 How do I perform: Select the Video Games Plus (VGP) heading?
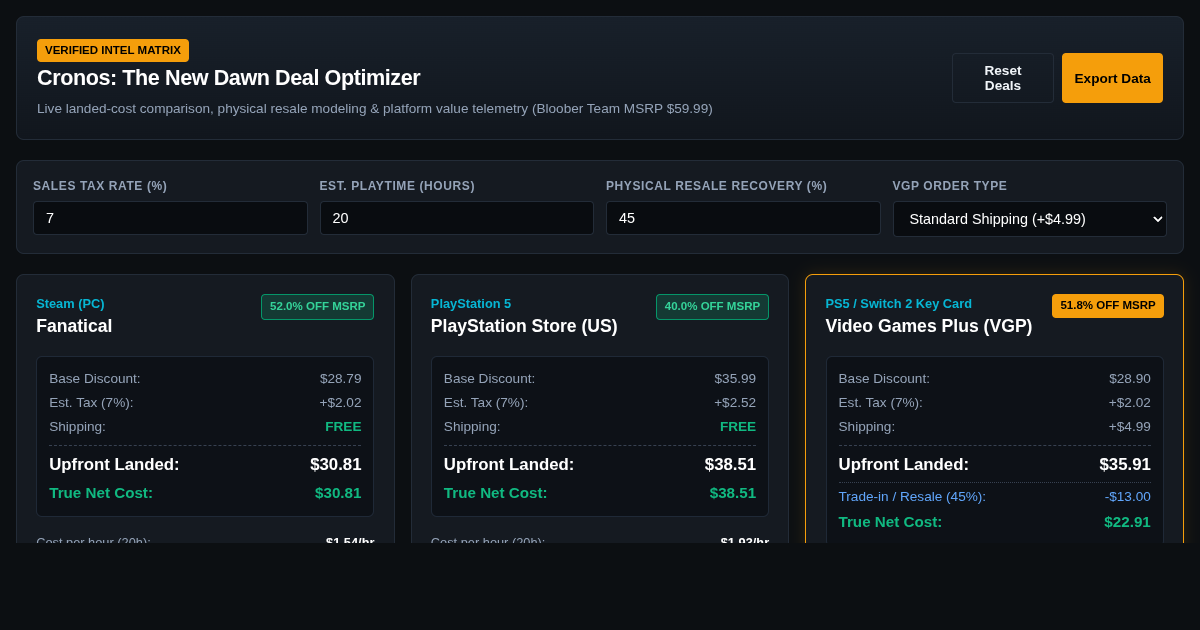click(x=929, y=326)
